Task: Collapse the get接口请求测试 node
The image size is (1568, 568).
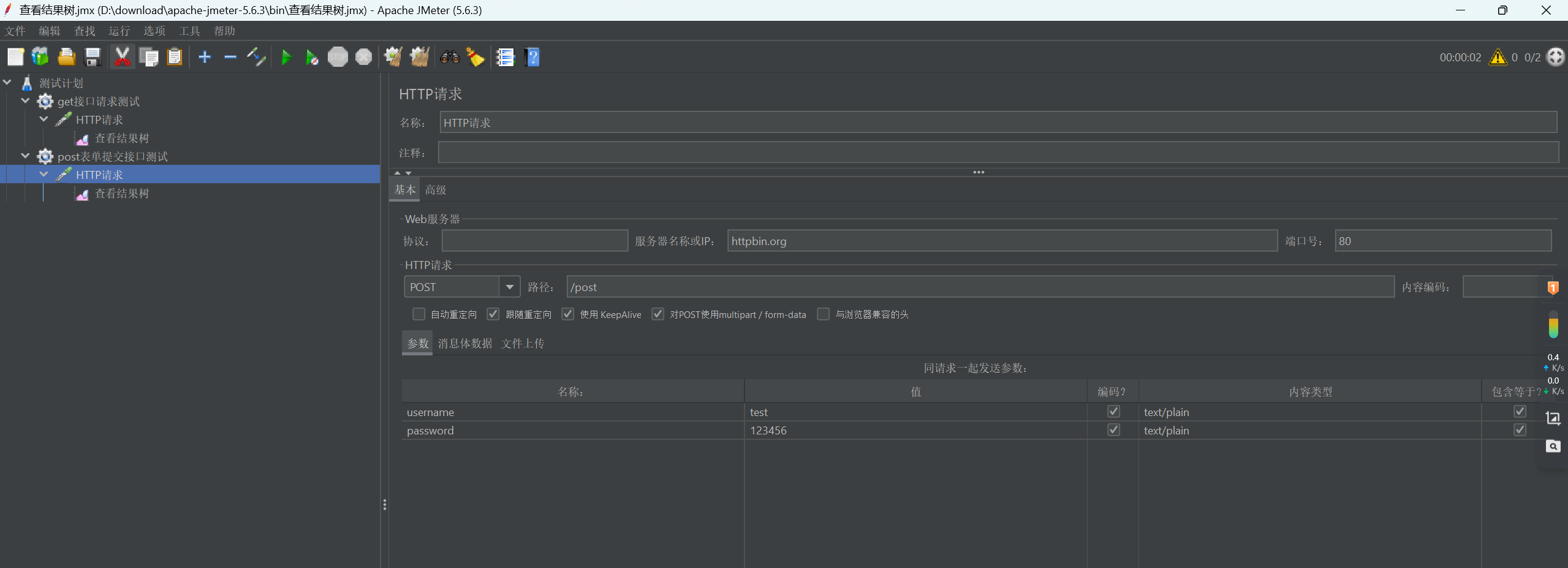Action: click(x=26, y=100)
